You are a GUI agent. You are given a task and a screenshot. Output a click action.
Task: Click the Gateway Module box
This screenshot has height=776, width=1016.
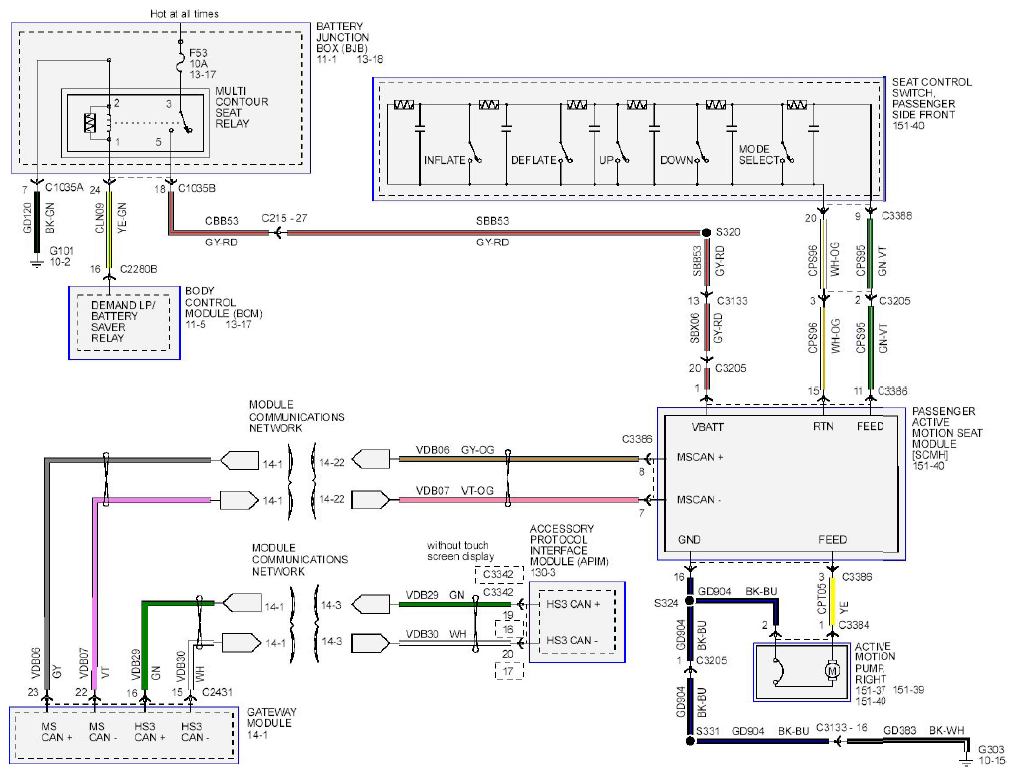[124, 735]
